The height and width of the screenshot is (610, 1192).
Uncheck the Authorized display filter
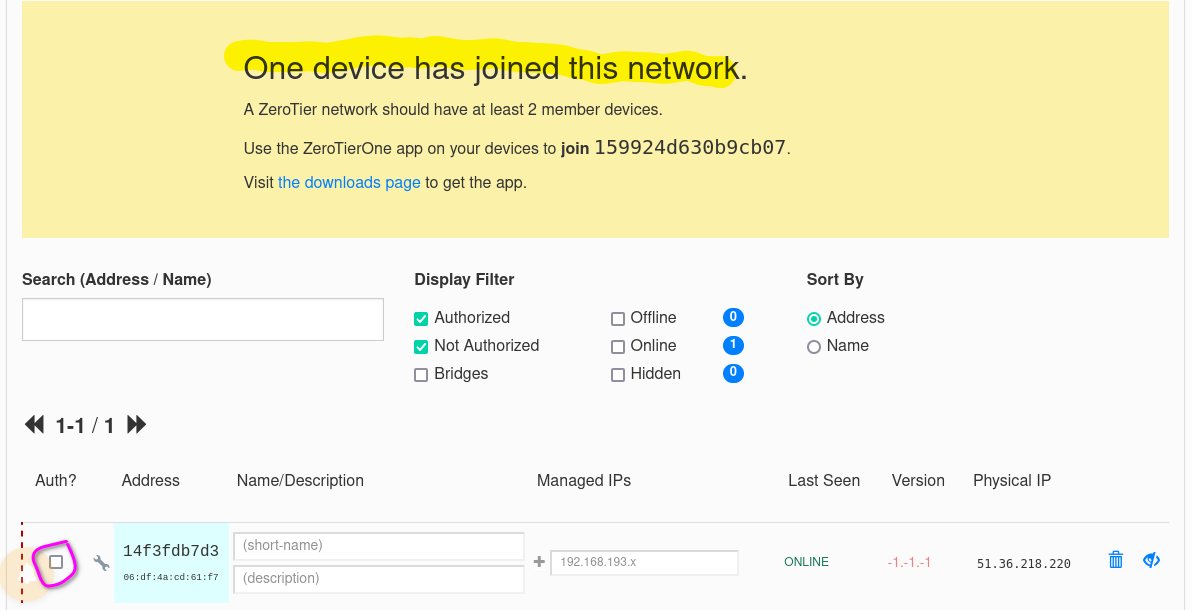420,319
